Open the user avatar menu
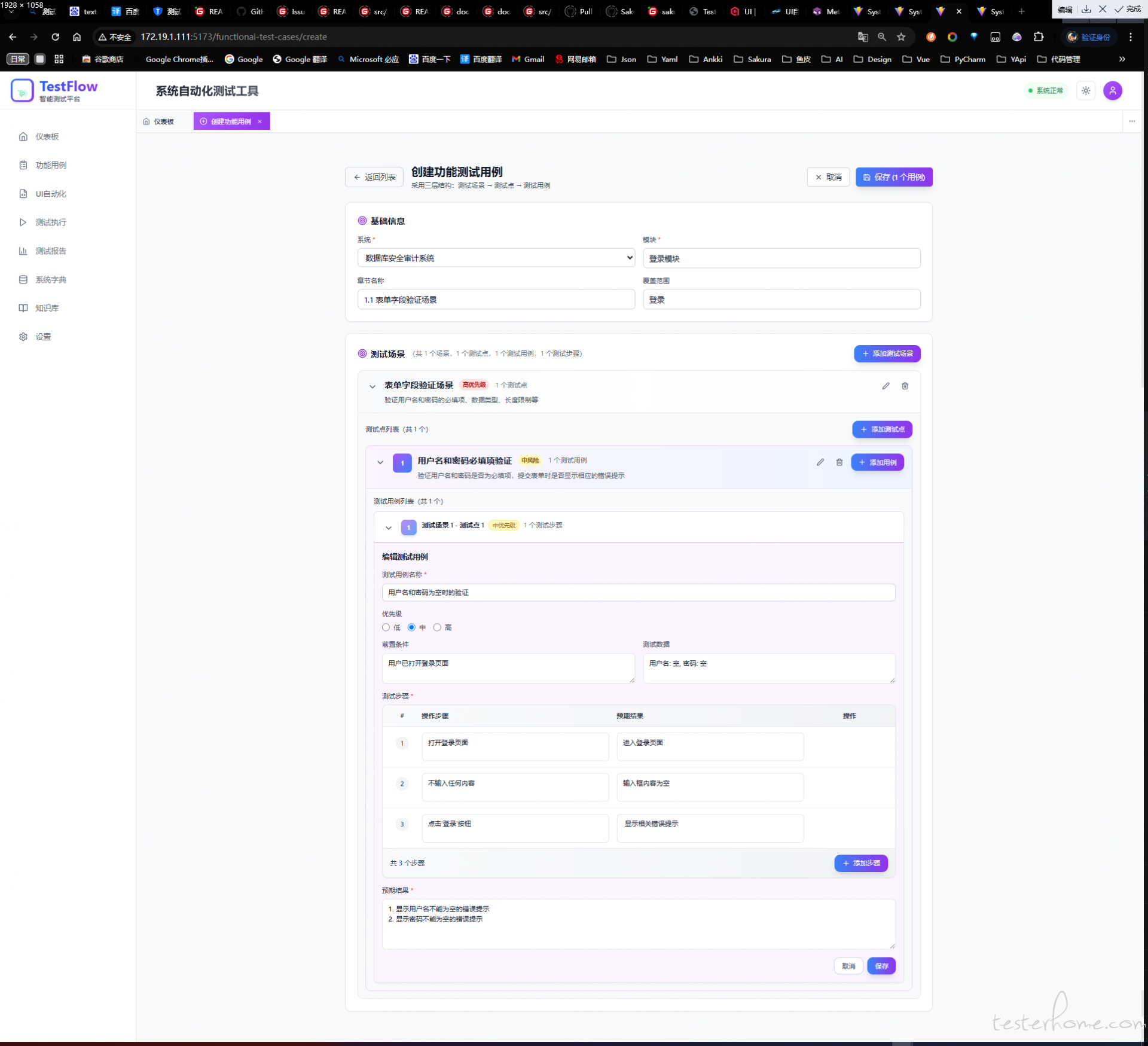1148x1046 pixels. tap(1112, 91)
